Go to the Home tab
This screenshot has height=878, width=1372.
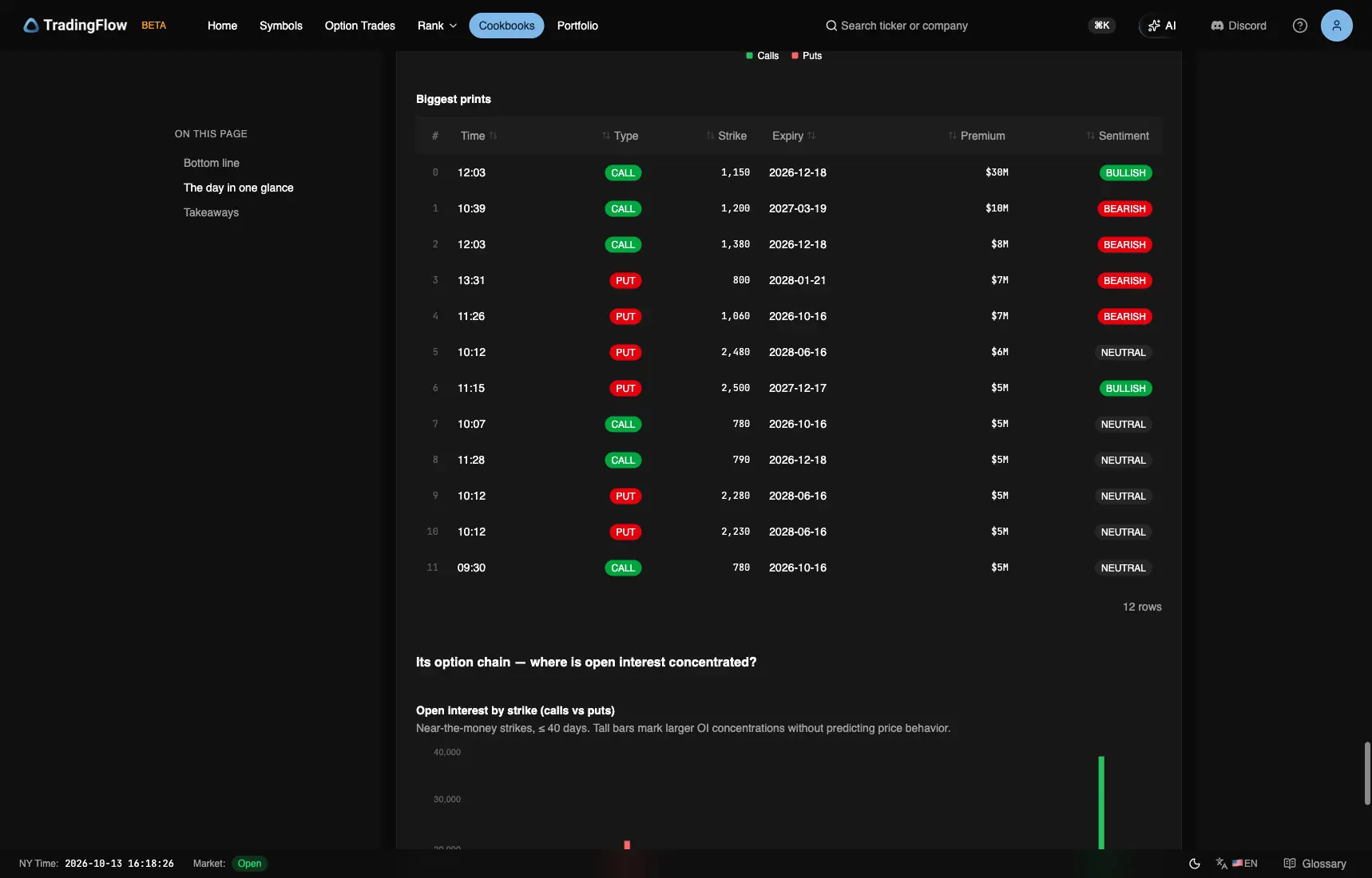pos(222,26)
